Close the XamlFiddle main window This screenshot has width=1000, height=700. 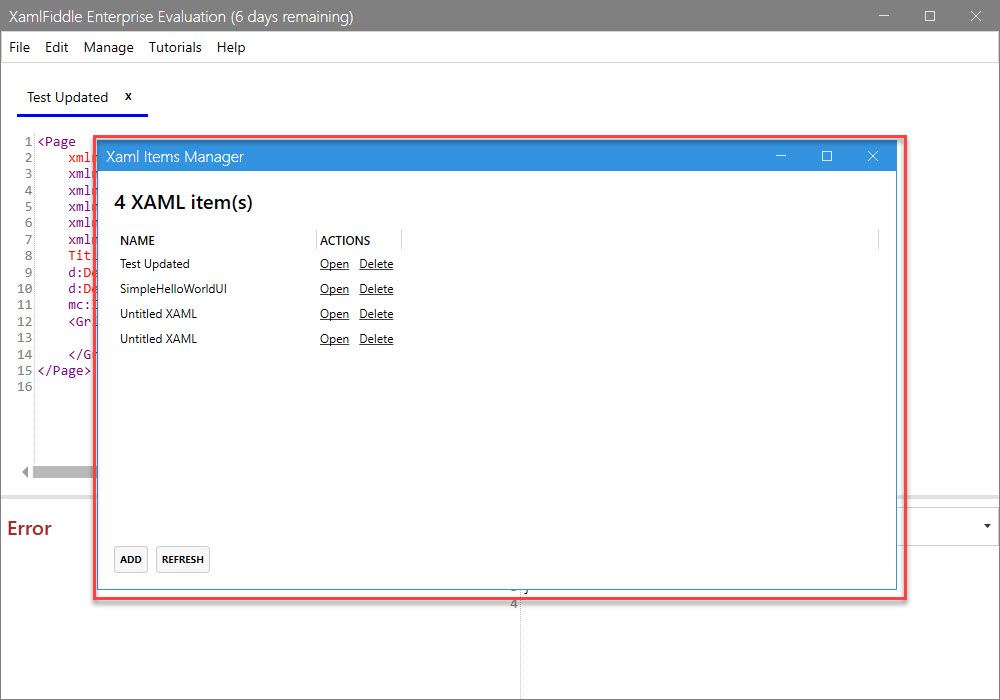[976, 16]
